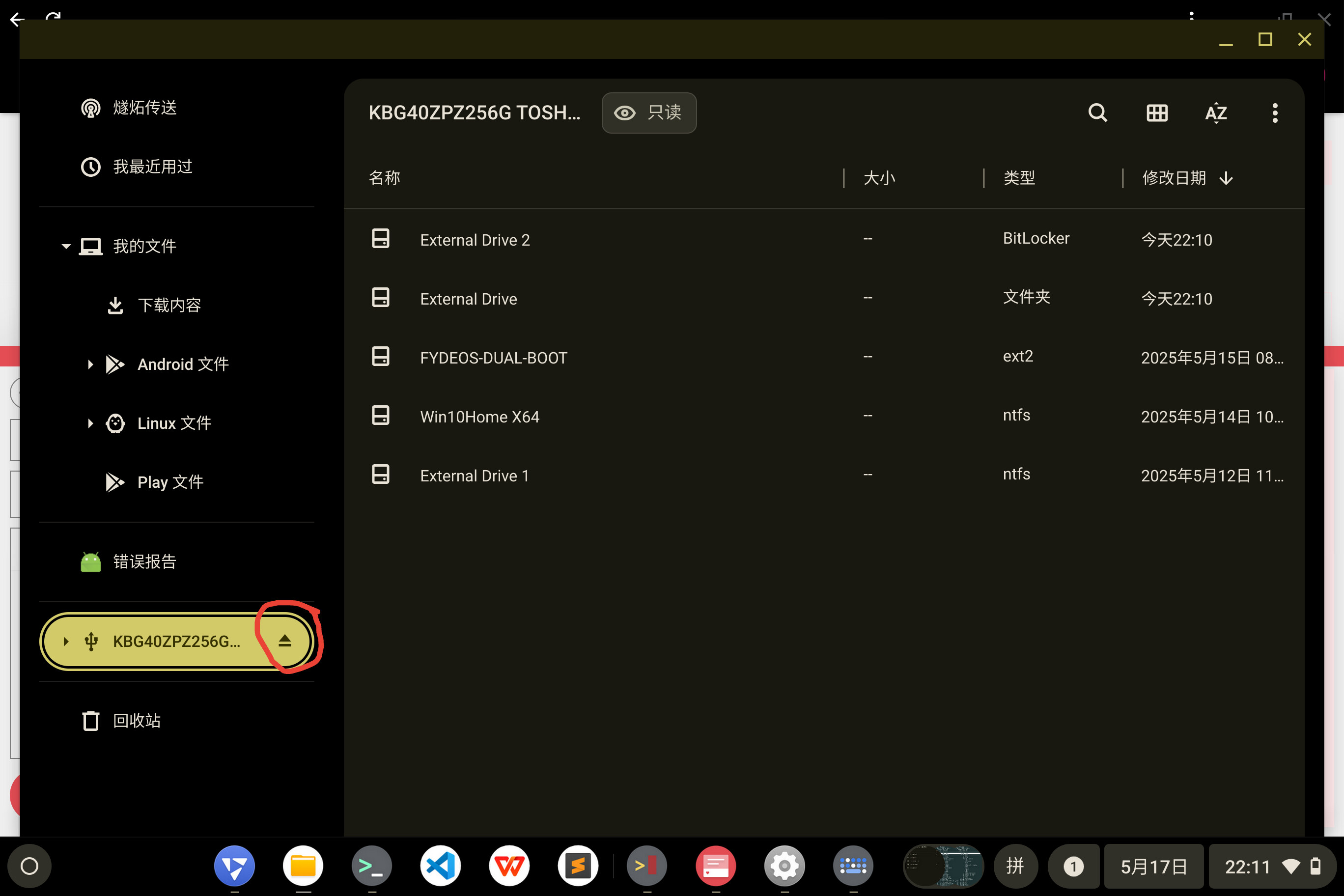Screen dimensions: 1344x896
Task: Click the drive icon beside External Drive
Action: coord(381,297)
